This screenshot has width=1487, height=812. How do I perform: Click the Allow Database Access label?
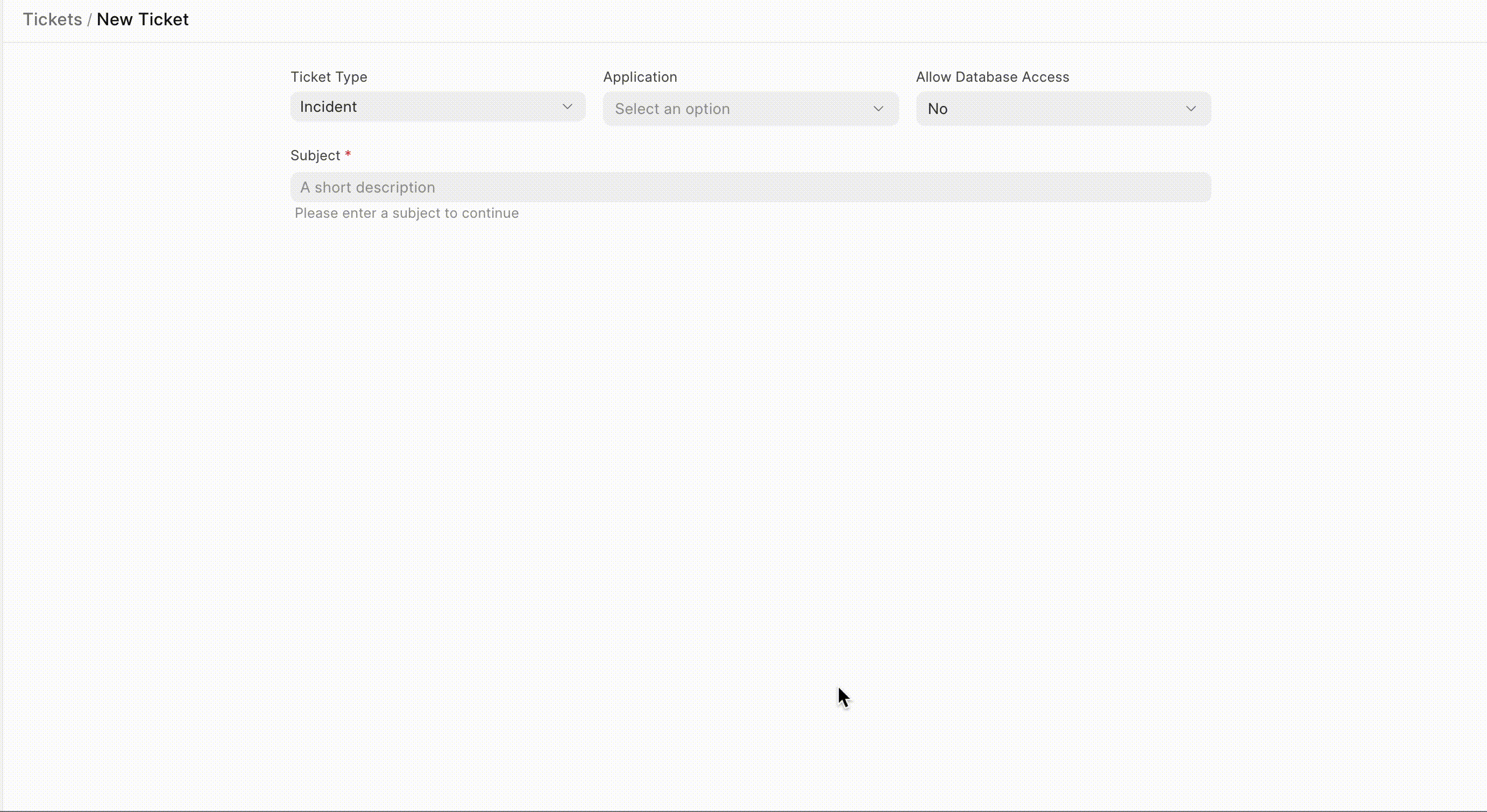coord(992,77)
